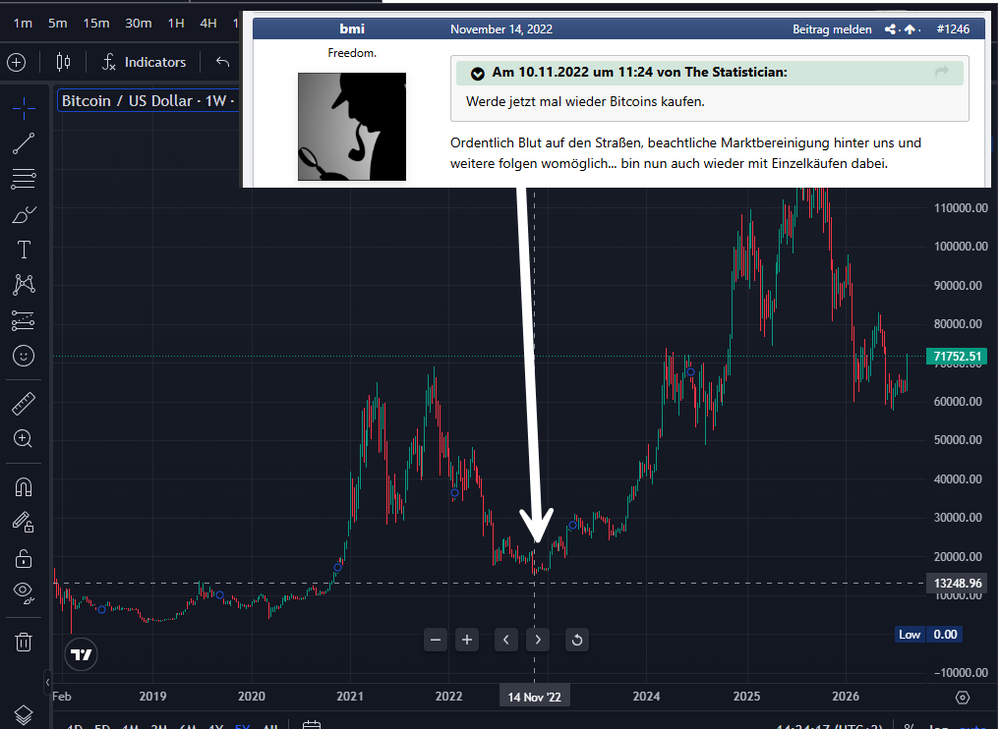This screenshot has height=729, width=1000.
Task: Switch to the 5m timeframe
Action: 57,24
